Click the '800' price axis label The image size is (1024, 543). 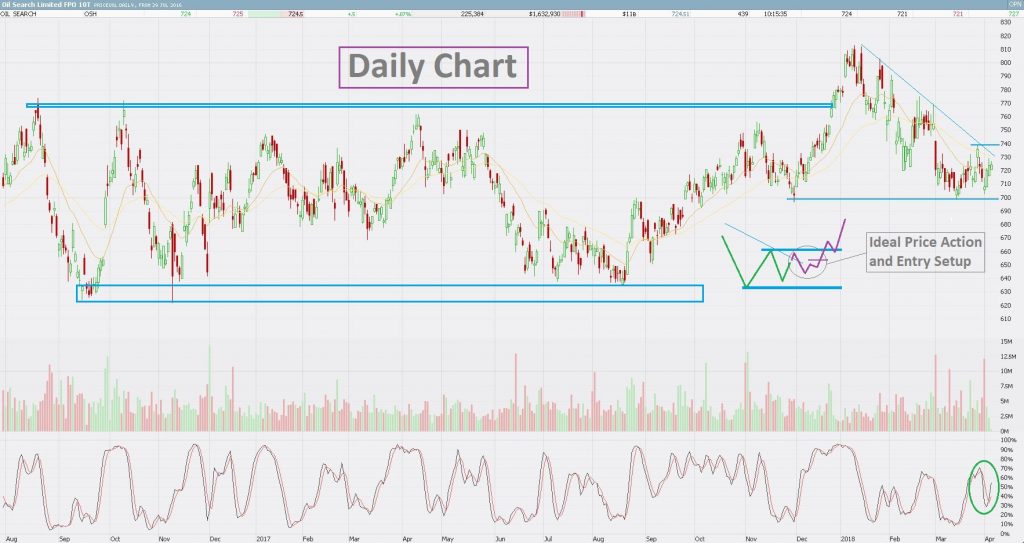pos(1006,63)
